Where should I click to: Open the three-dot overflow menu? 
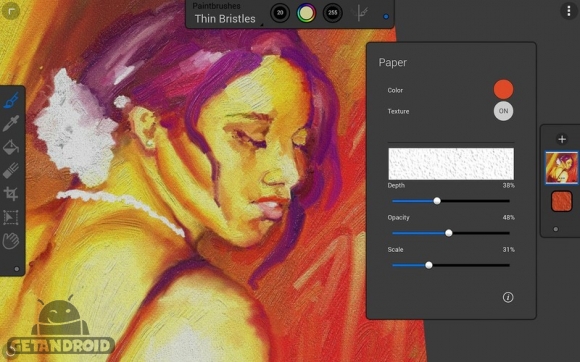tap(569, 11)
